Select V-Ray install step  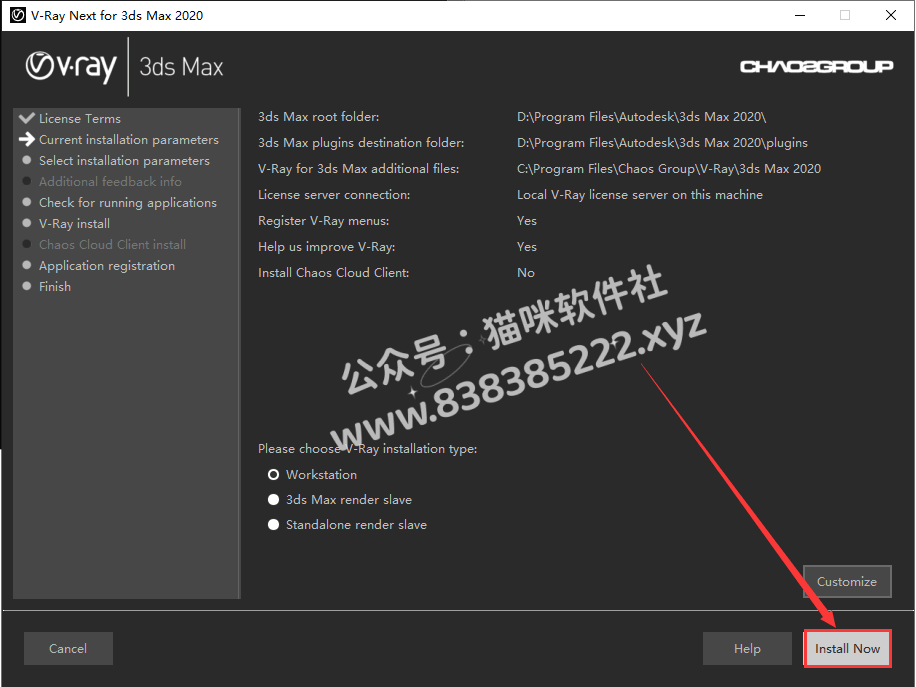74,224
